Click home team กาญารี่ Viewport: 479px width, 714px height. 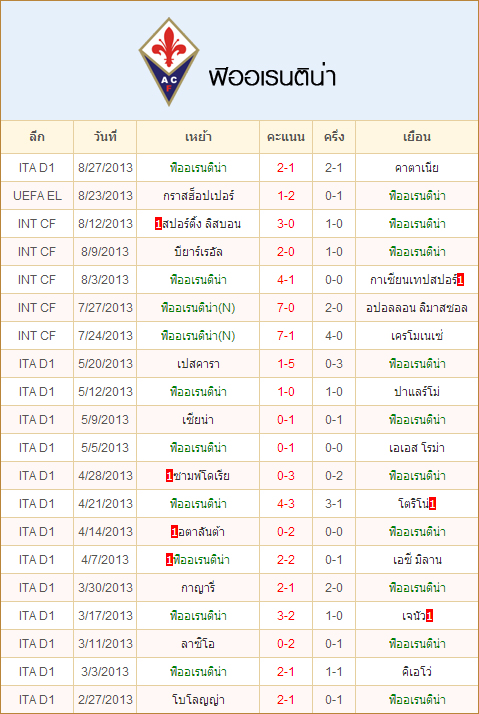click(x=198, y=588)
